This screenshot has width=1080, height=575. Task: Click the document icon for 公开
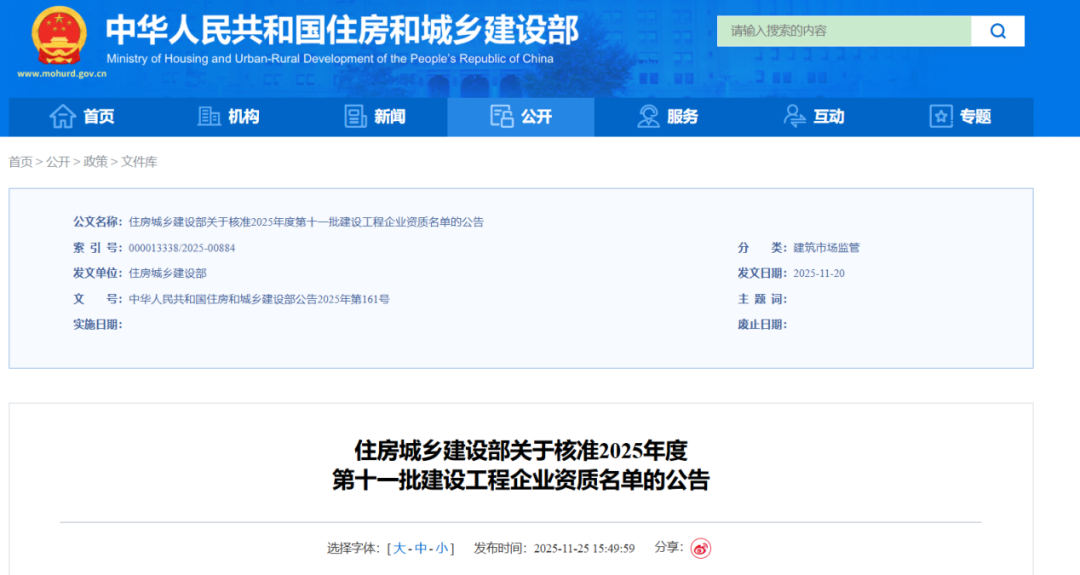click(x=502, y=117)
